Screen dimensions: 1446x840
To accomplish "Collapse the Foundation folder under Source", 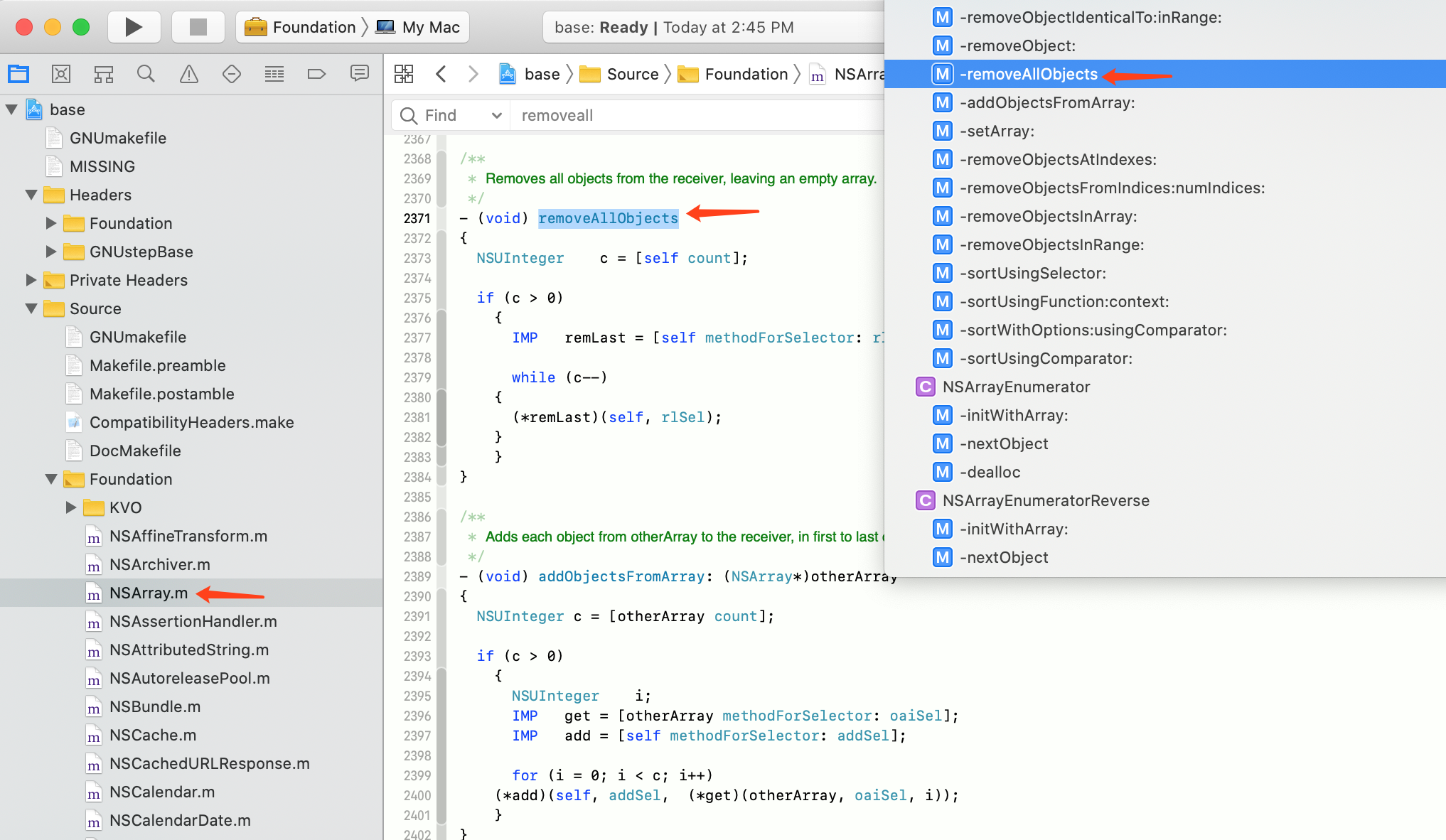I will tap(51, 479).
